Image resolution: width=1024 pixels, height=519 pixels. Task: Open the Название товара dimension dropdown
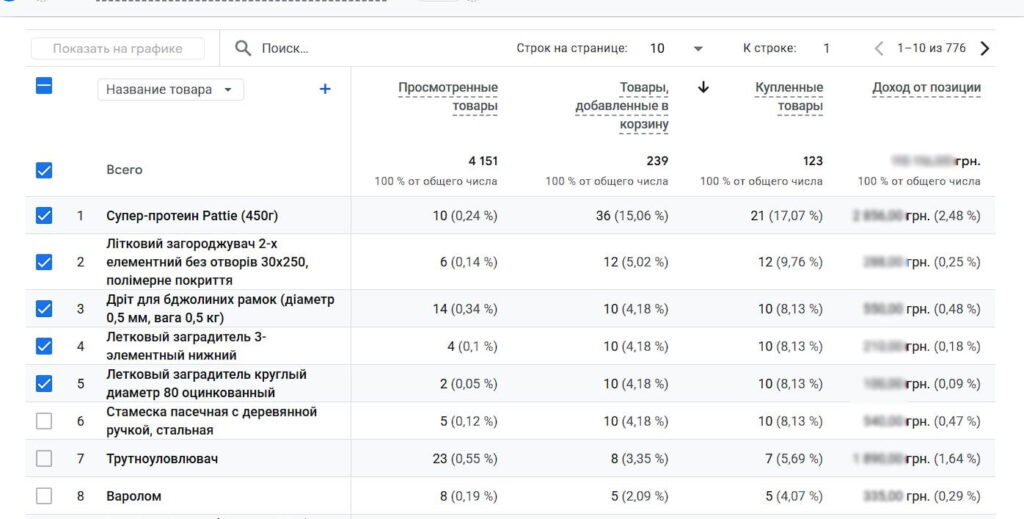[170, 89]
